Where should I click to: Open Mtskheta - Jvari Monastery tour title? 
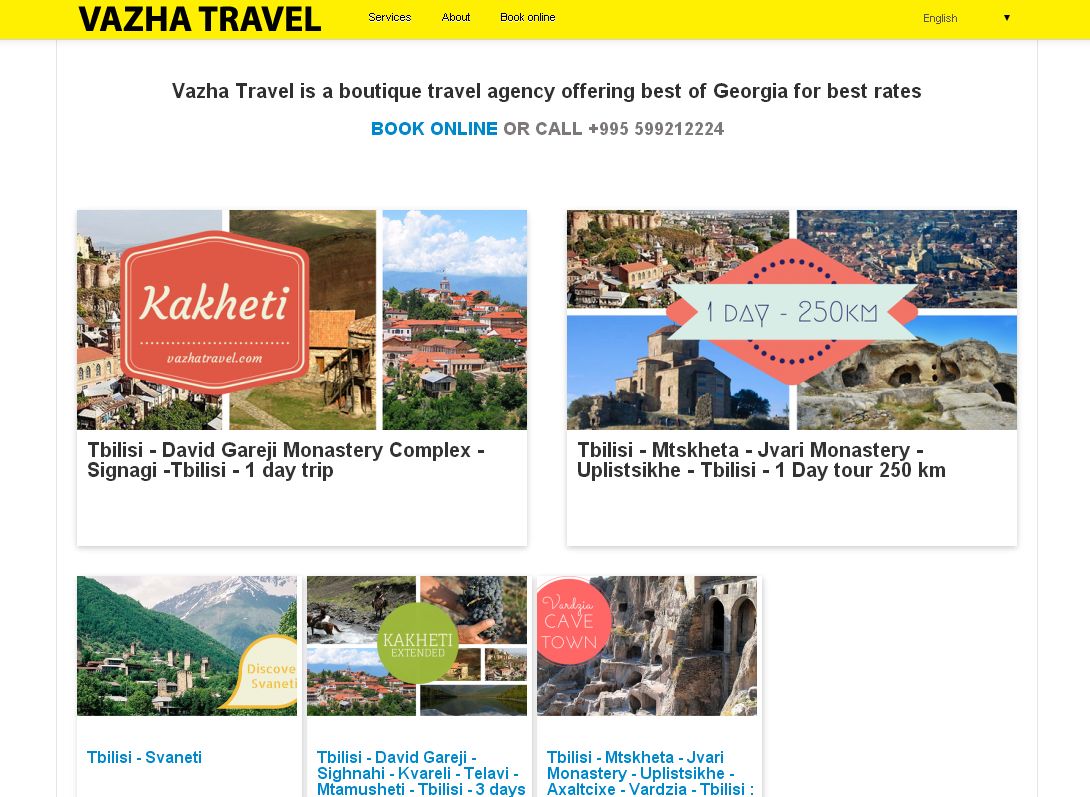coord(761,460)
